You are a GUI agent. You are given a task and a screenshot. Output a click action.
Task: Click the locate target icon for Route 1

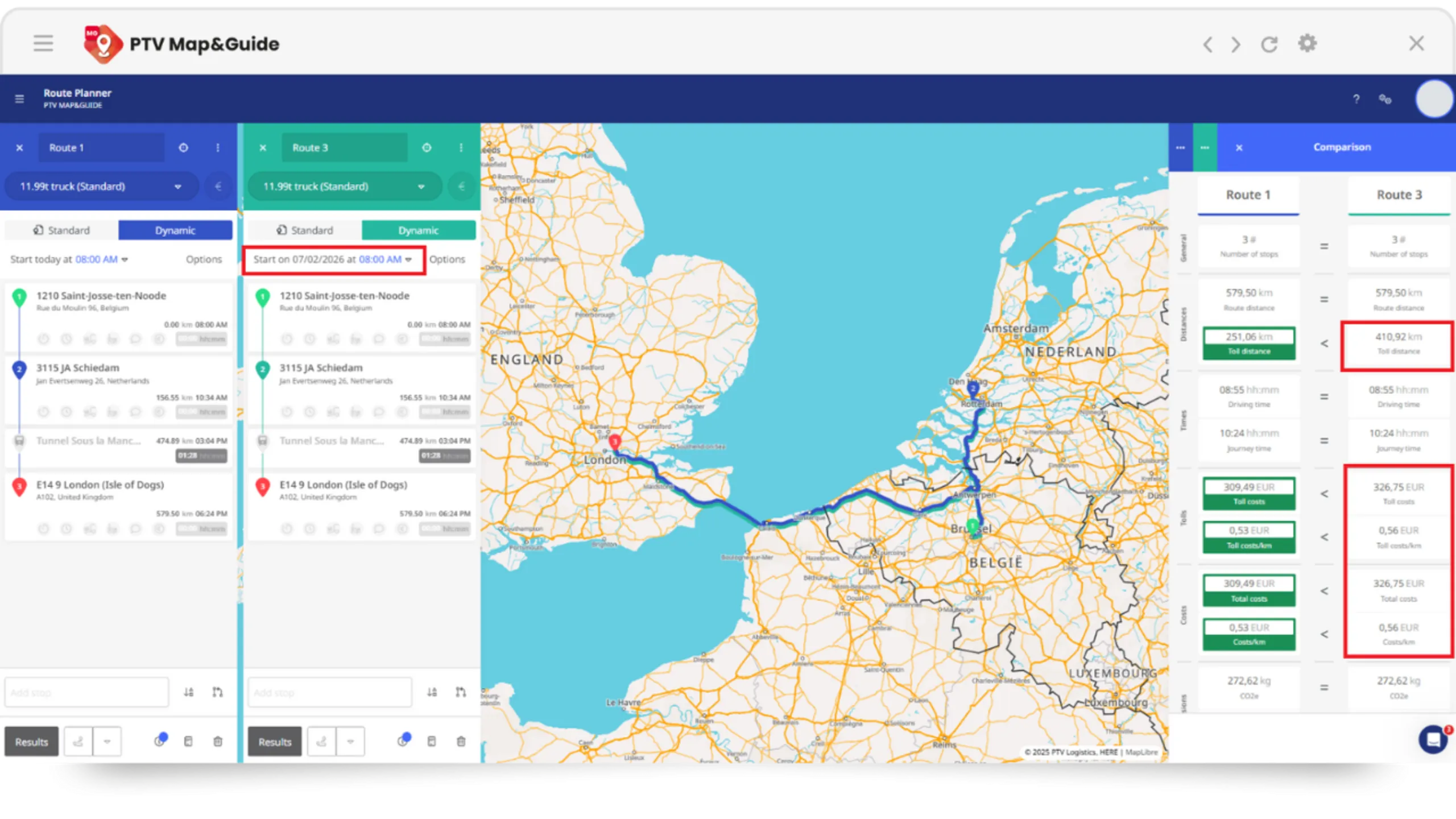tap(183, 148)
